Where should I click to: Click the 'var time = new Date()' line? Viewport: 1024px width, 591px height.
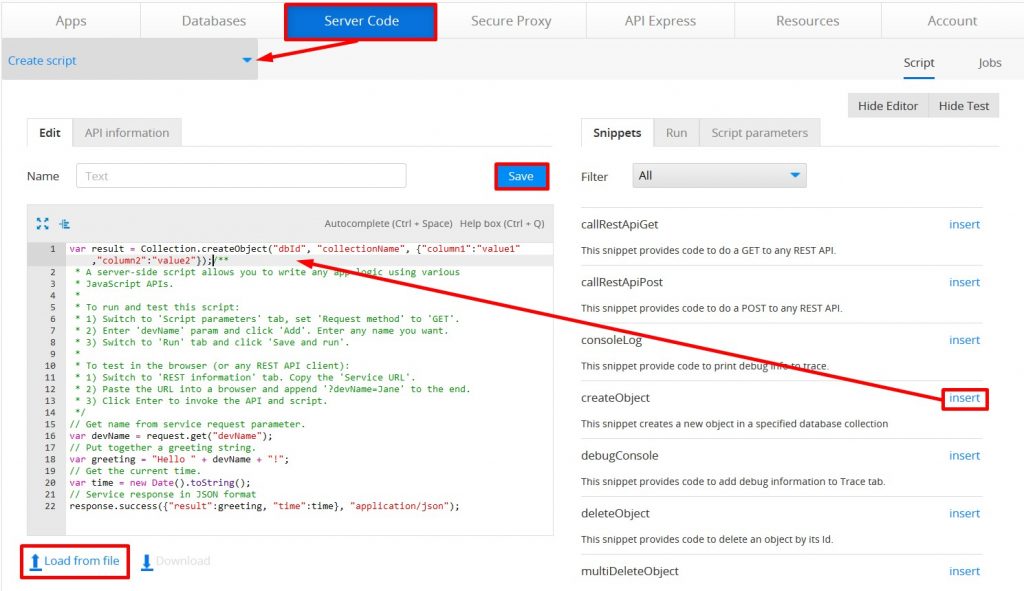pyautogui.click(x=160, y=483)
